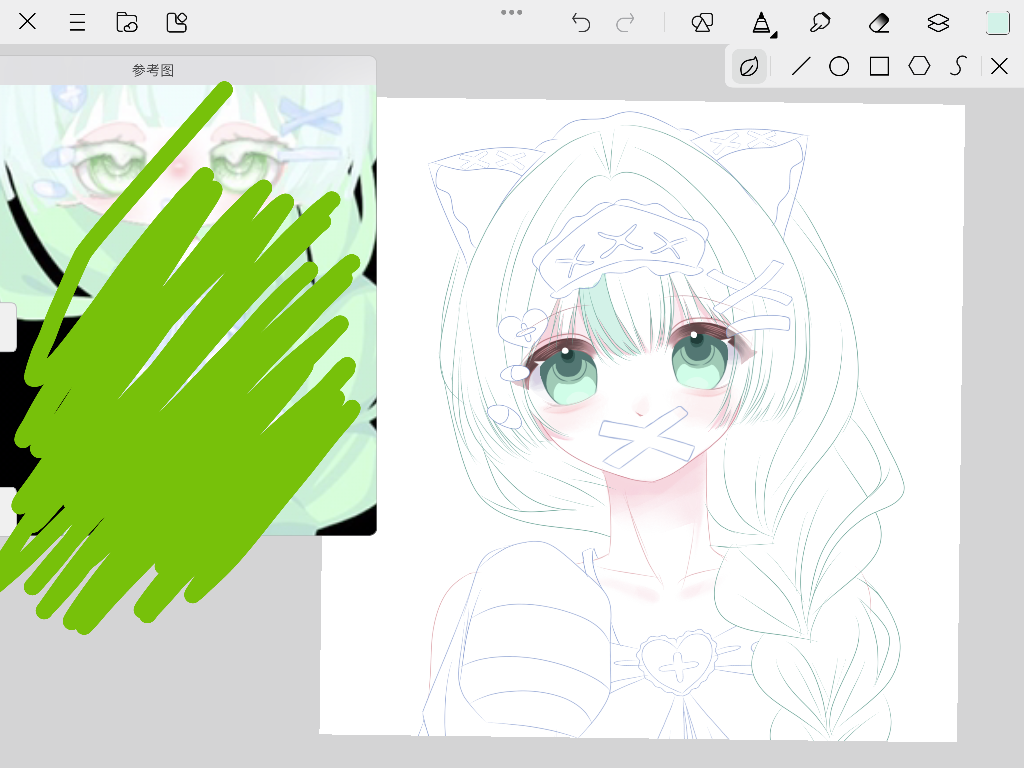
Task: Select the smudge brush tool
Action: (820, 22)
